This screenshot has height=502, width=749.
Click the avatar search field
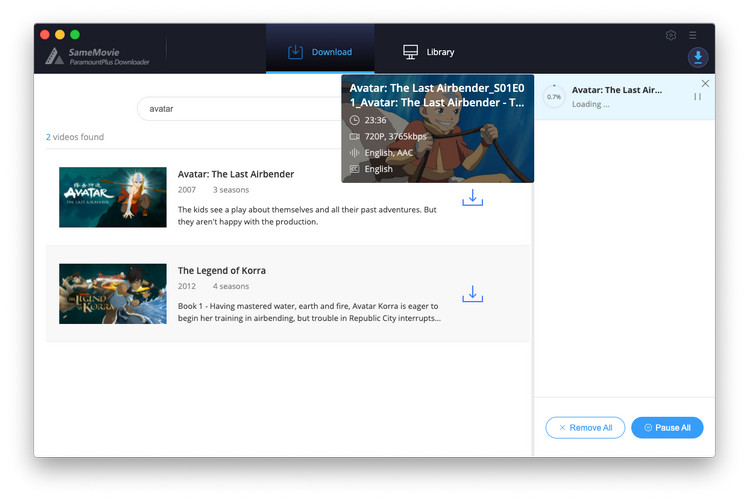[x=239, y=109]
